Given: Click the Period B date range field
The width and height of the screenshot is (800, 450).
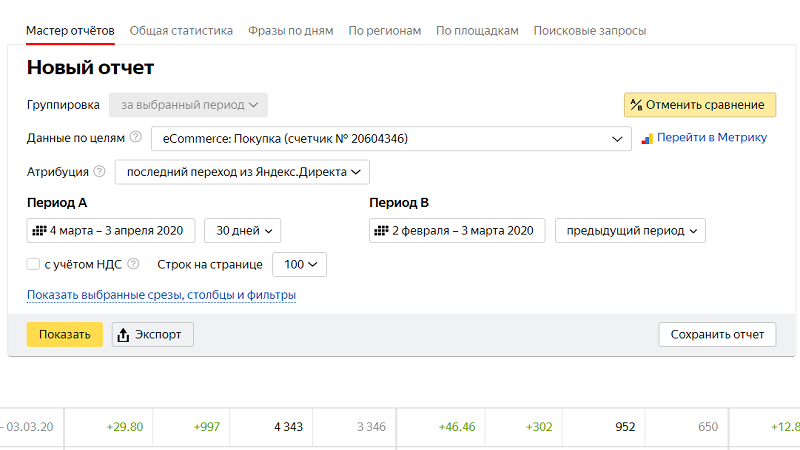Looking at the screenshot, I should (x=457, y=231).
